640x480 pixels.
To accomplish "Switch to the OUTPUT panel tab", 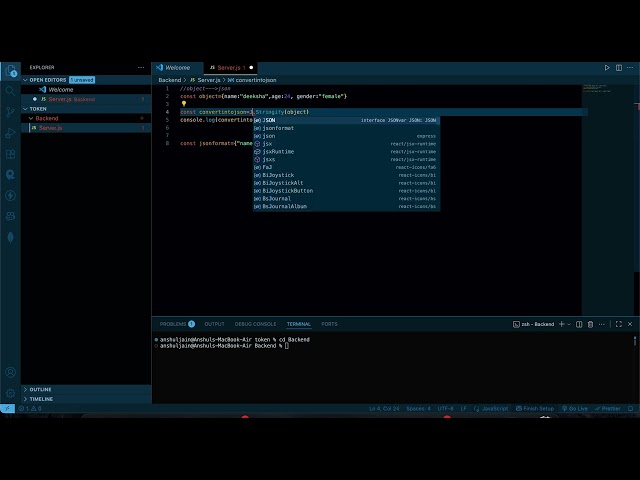I will coord(214,324).
